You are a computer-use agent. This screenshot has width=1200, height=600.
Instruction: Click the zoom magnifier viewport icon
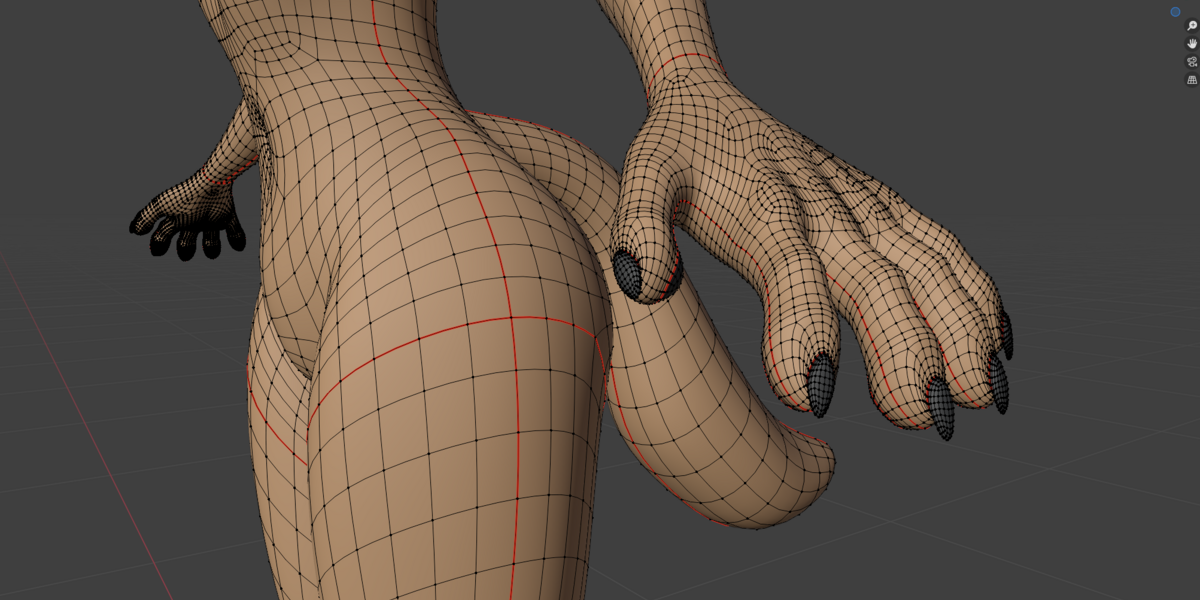(x=1192, y=26)
